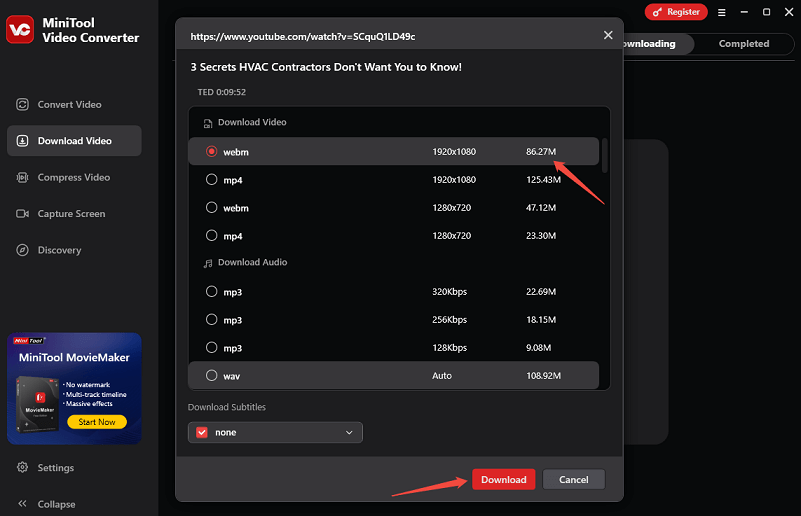Select the mp4 1920x1080 radio button

211,179
